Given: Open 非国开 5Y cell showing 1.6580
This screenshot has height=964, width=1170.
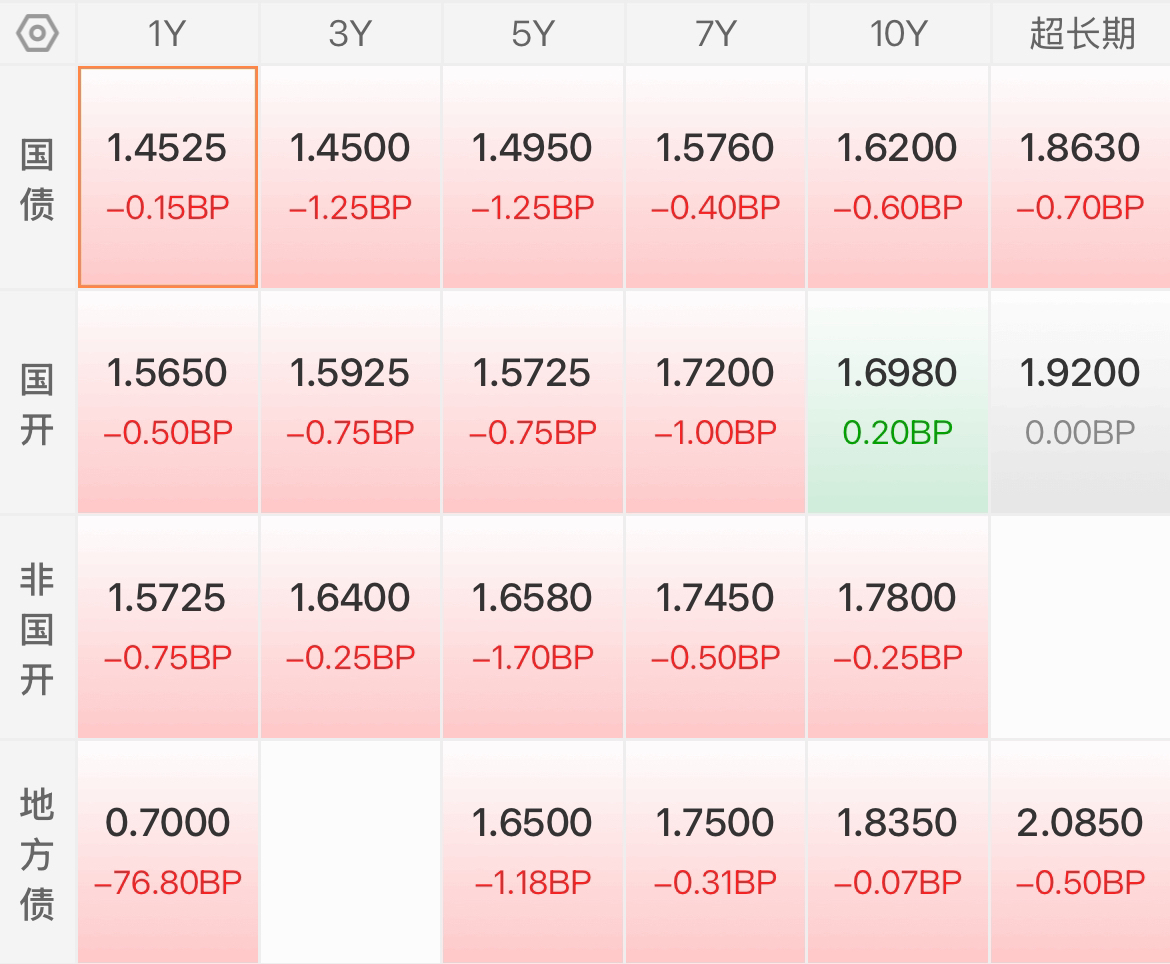Looking at the screenshot, I should (533, 627).
